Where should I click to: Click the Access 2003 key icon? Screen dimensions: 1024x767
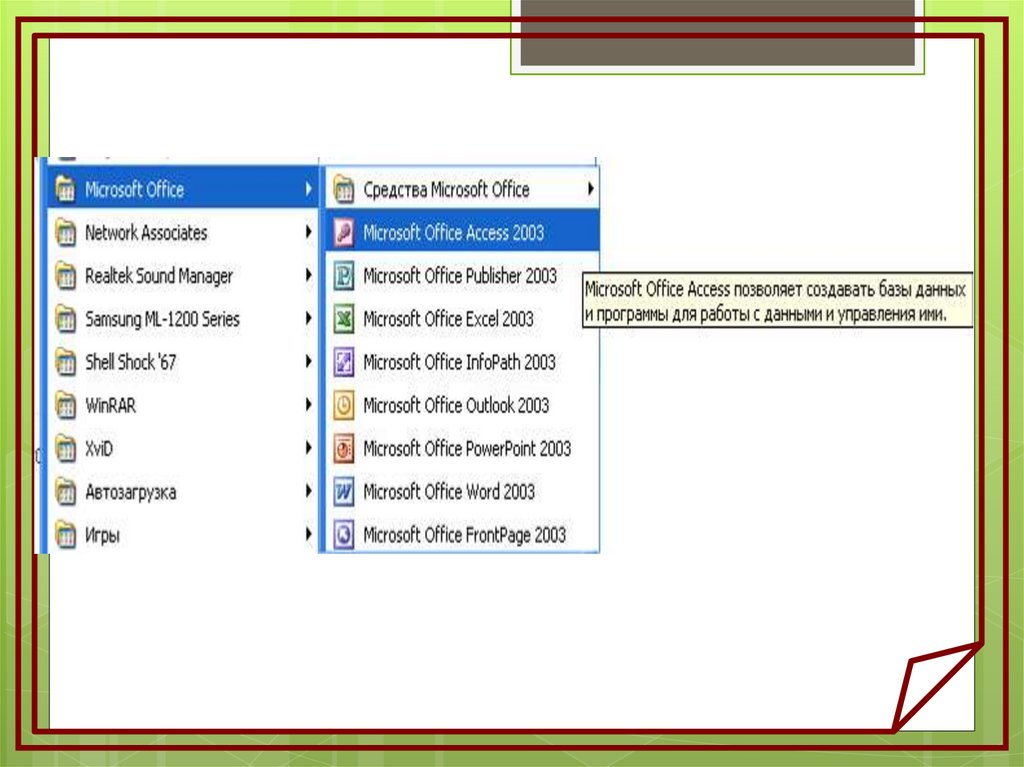click(x=344, y=233)
